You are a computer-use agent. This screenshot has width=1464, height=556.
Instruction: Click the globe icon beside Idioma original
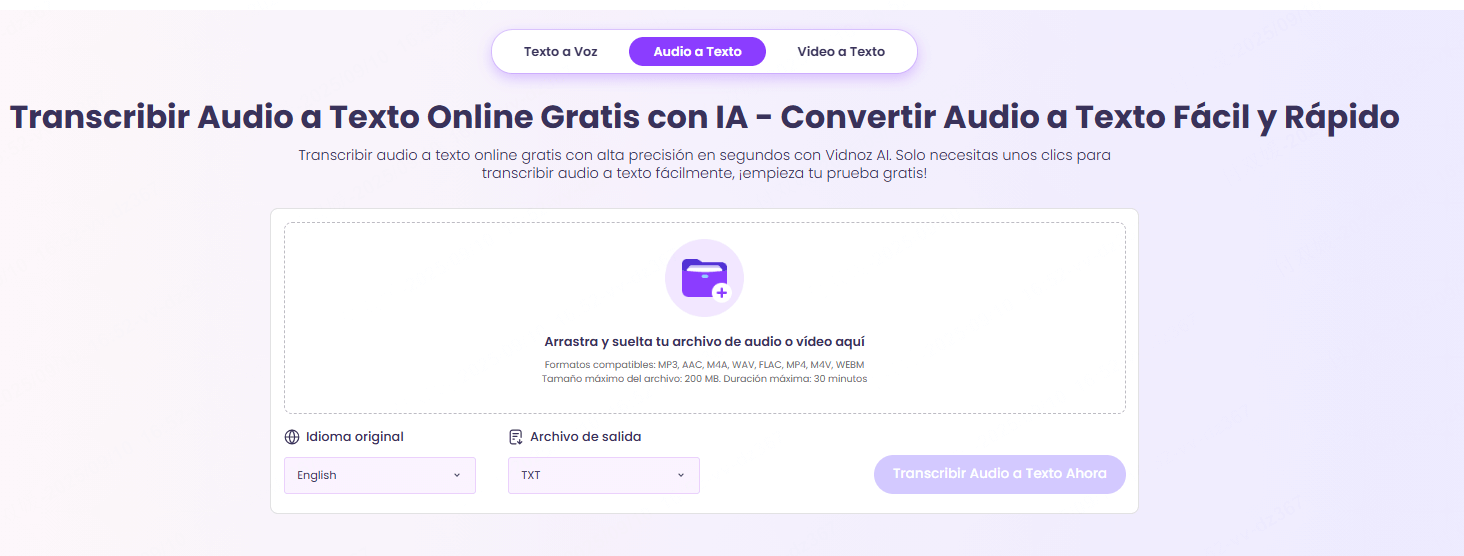[x=292, y=437]
